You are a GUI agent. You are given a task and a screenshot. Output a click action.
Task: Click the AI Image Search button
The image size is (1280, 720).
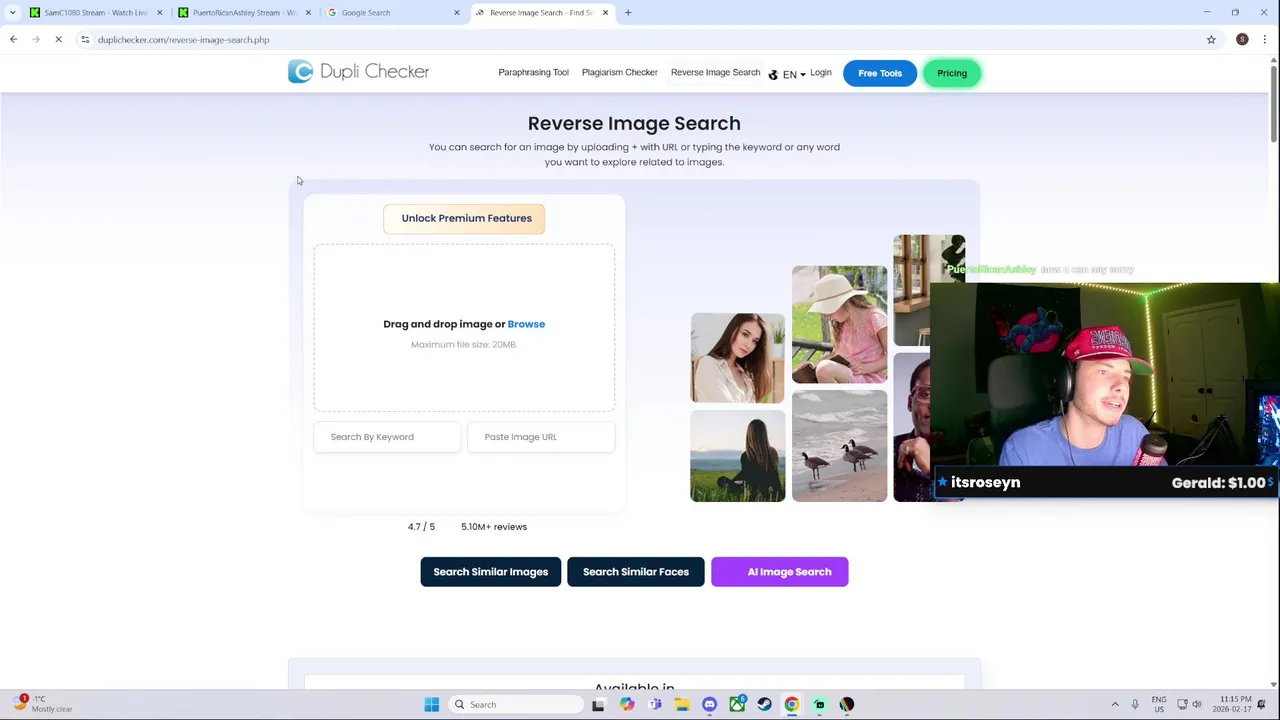[x=780, y=572]
